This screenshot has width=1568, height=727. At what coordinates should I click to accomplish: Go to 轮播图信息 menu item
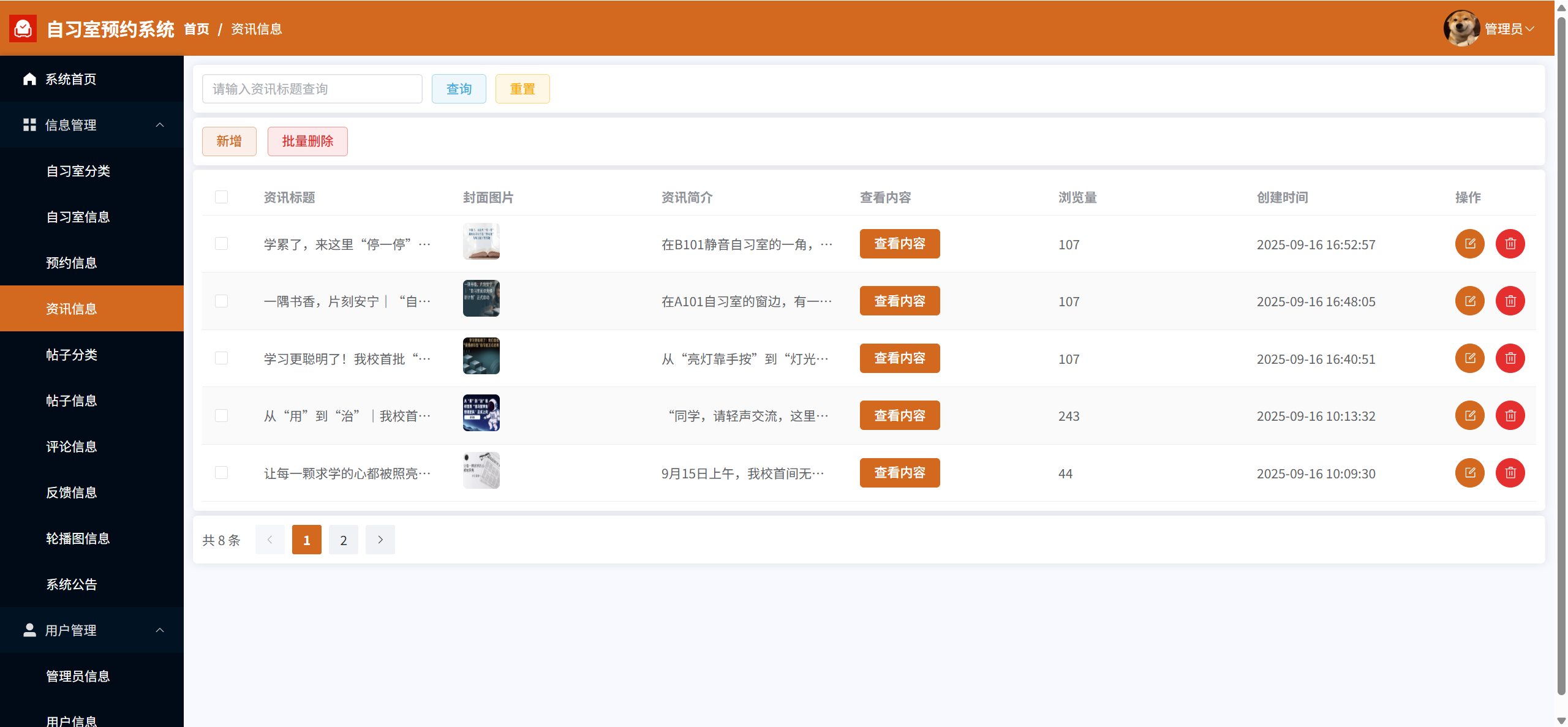pos(78,538)
